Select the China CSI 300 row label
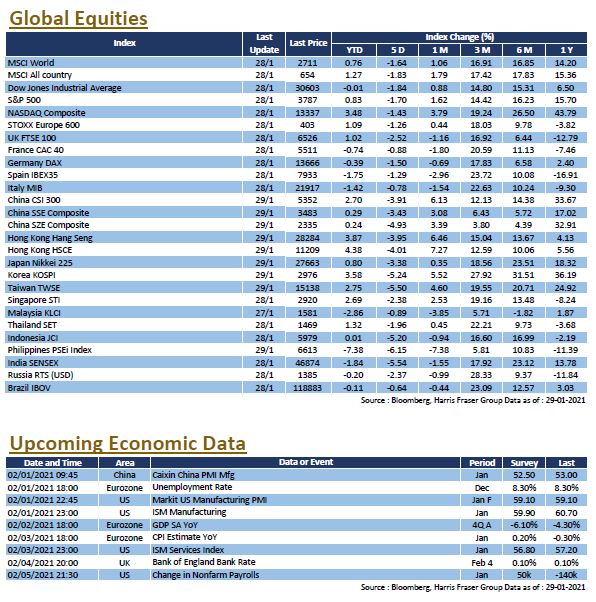The height and width of the screenshot is (602, 596). click(x=34, y=200)
